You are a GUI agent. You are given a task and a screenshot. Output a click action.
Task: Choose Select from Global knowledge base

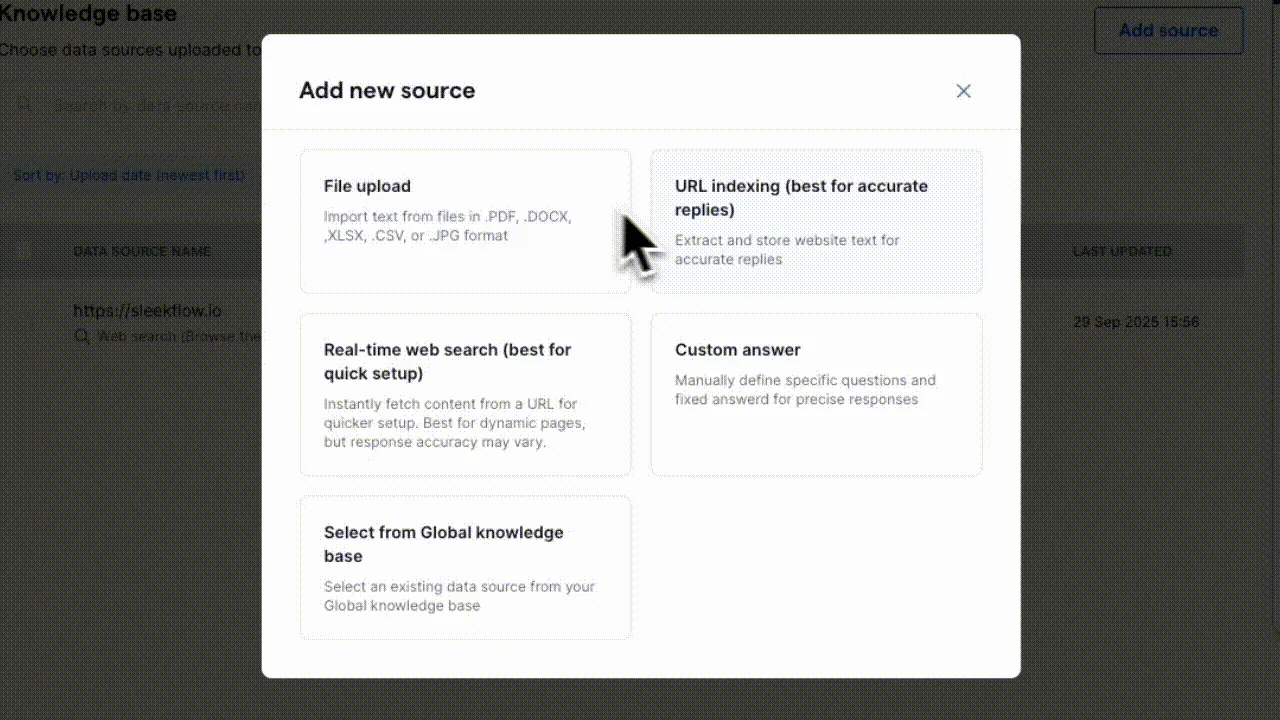[466, 568]
